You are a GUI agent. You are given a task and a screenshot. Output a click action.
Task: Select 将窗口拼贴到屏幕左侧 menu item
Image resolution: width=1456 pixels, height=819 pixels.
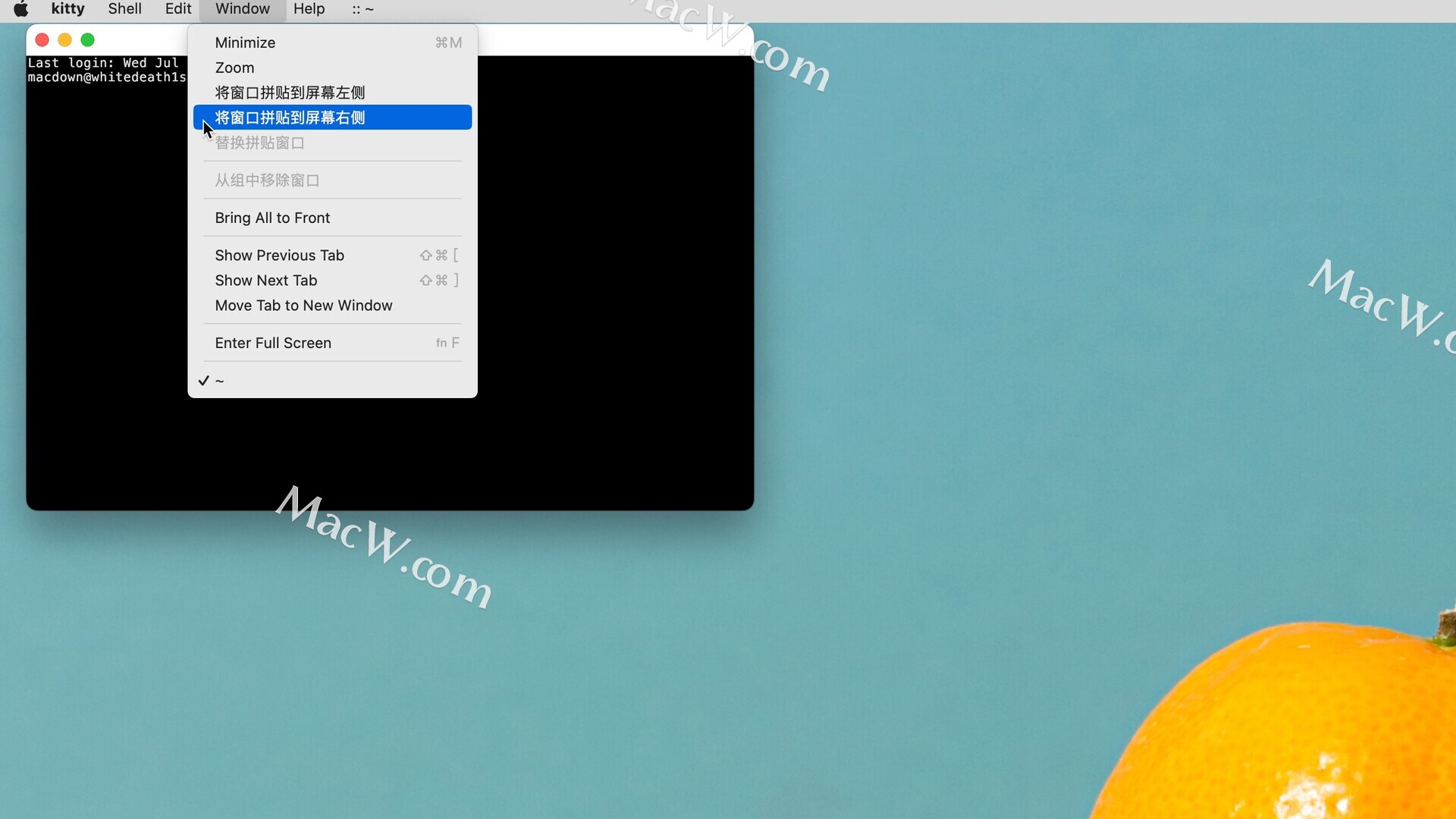tap(332, 93)
